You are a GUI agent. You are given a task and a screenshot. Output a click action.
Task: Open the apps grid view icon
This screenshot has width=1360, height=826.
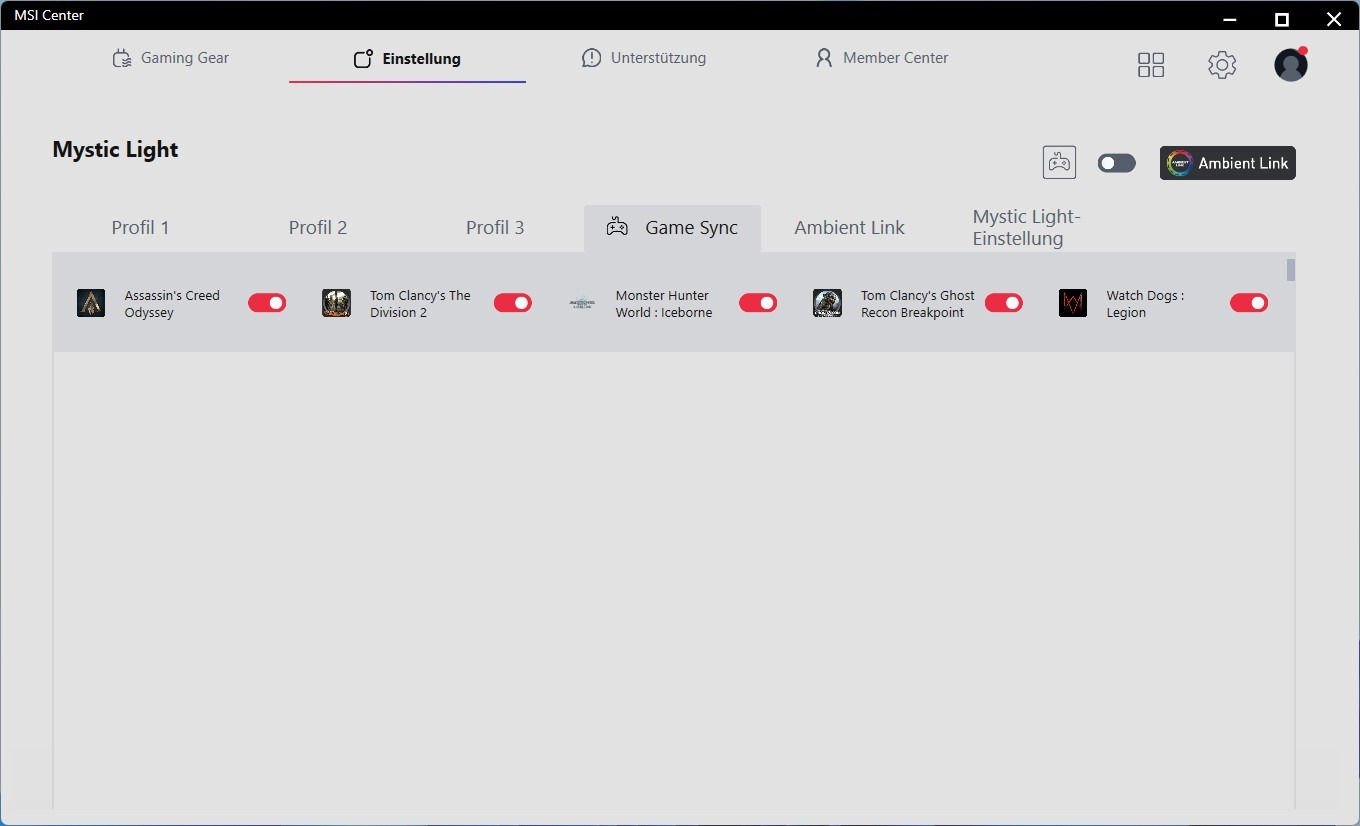[1151, 65]
